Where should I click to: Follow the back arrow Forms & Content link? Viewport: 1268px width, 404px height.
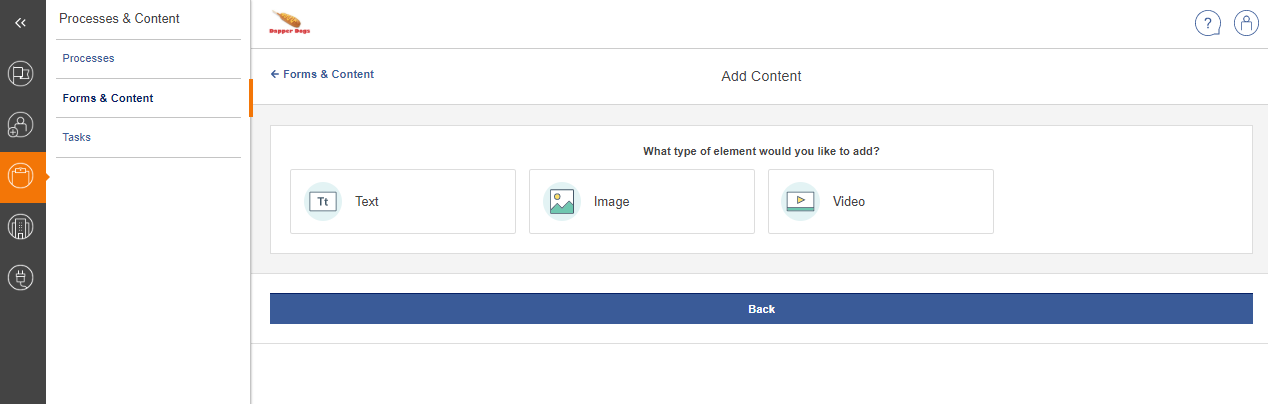pyautogui.click(x=322, y=74)
